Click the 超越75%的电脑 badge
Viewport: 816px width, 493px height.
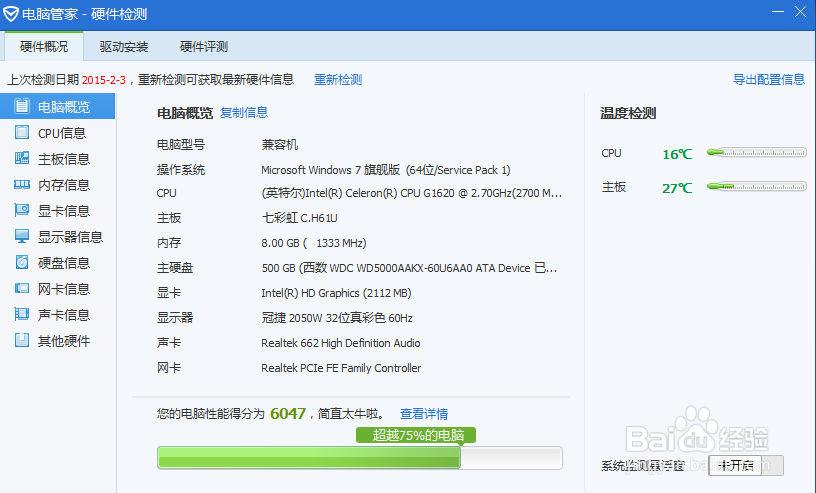[416, 435]
